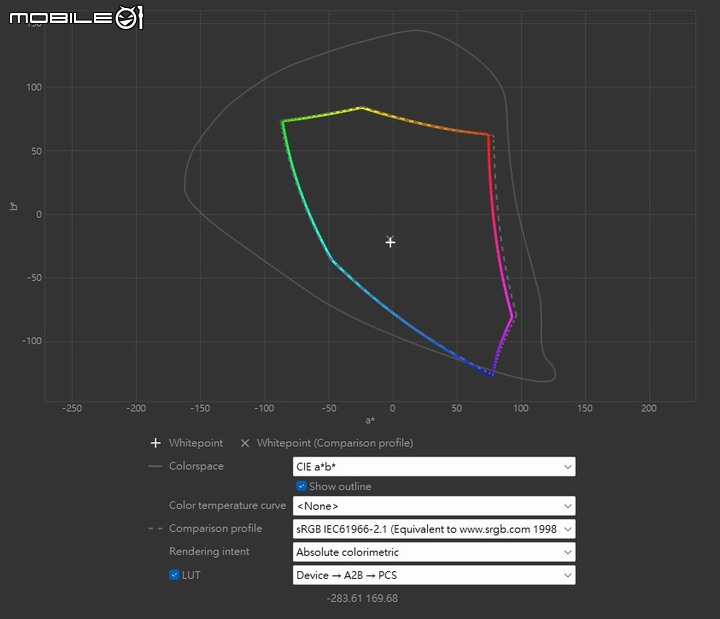
Task: Click the Whitepoint legend text
Action: (196, 443)
